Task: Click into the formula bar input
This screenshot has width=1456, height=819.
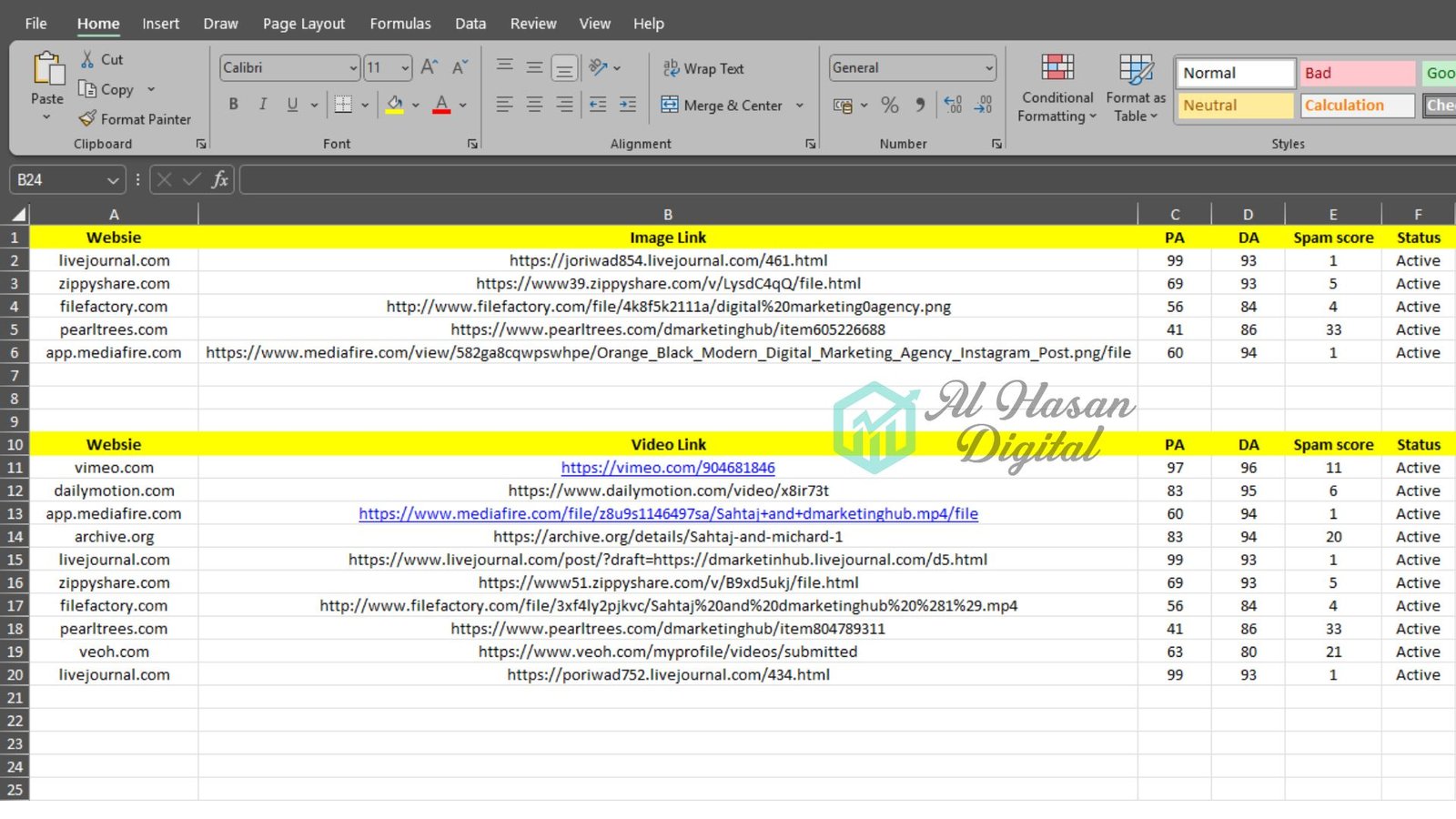Action: [x=846, y=180]
